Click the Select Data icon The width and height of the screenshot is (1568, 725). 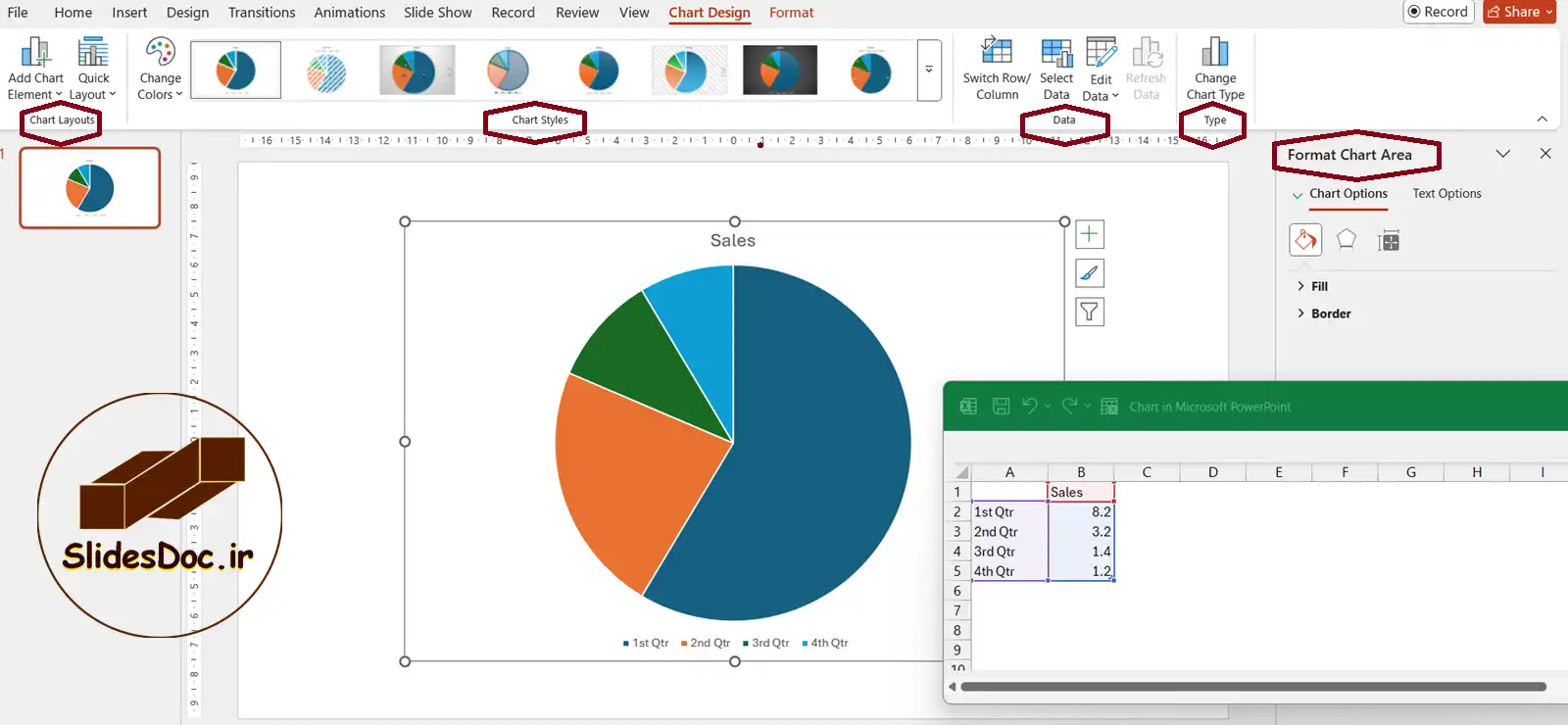coord(1056,53)
